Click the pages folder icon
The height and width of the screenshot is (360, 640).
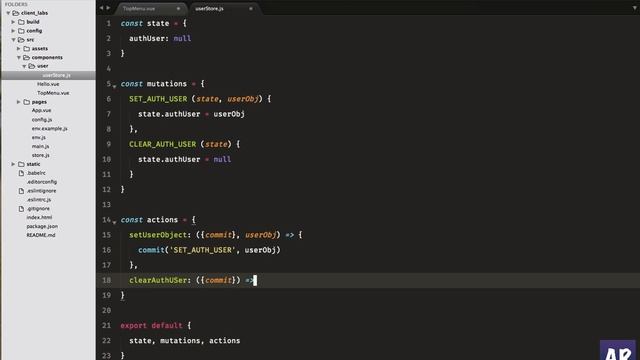coord(27,102)
